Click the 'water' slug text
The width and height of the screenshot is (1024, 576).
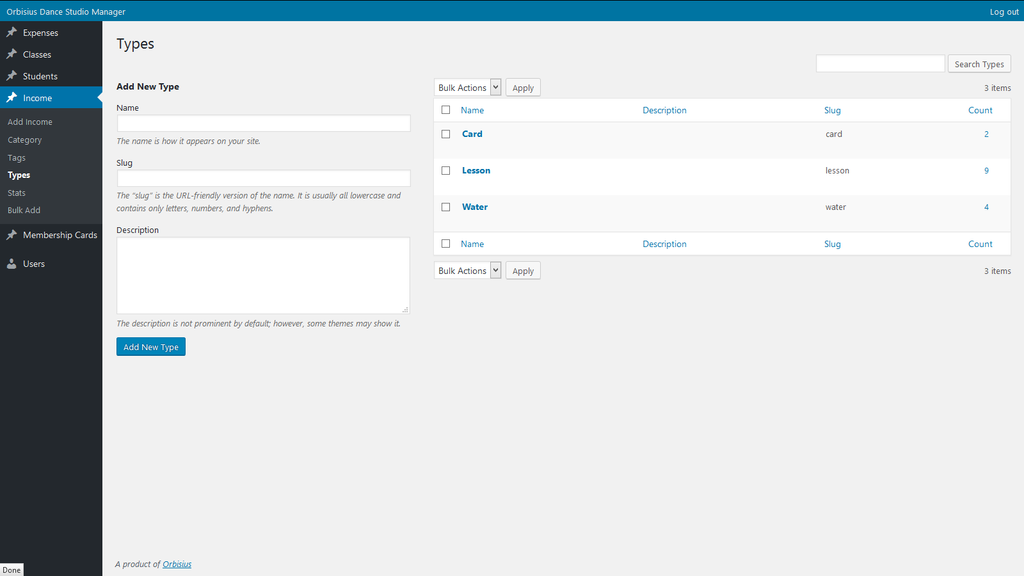click(x=835, y=207)
